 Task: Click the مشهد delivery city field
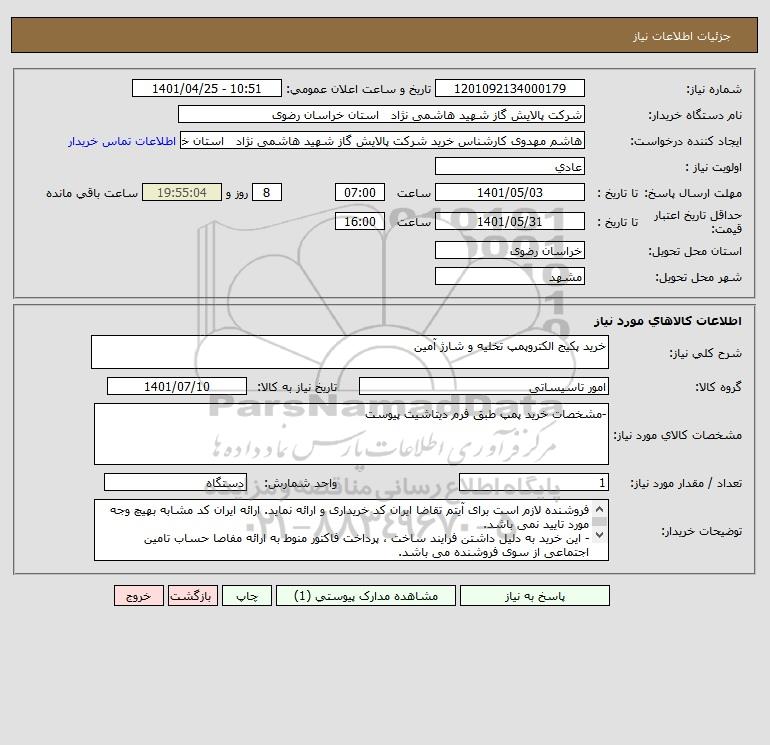click(x=510, y=276)
